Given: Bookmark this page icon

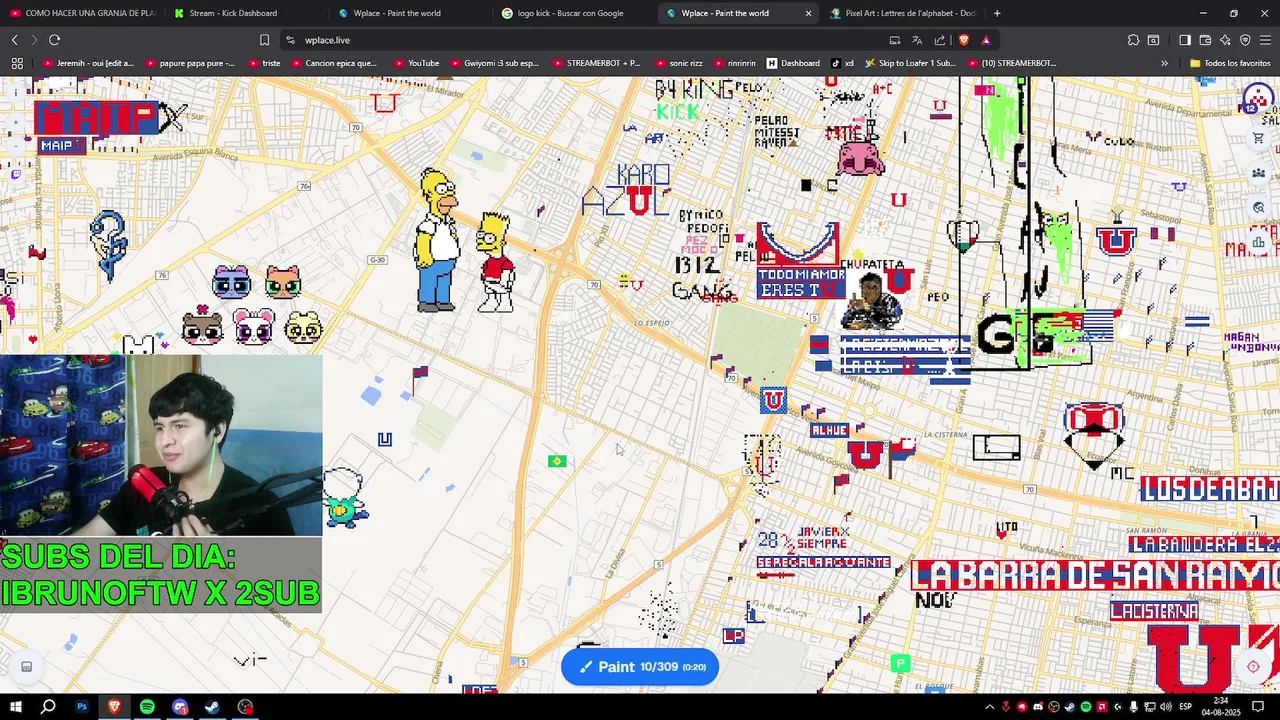Looking at the screenshot, I should [x=264, y=40].
